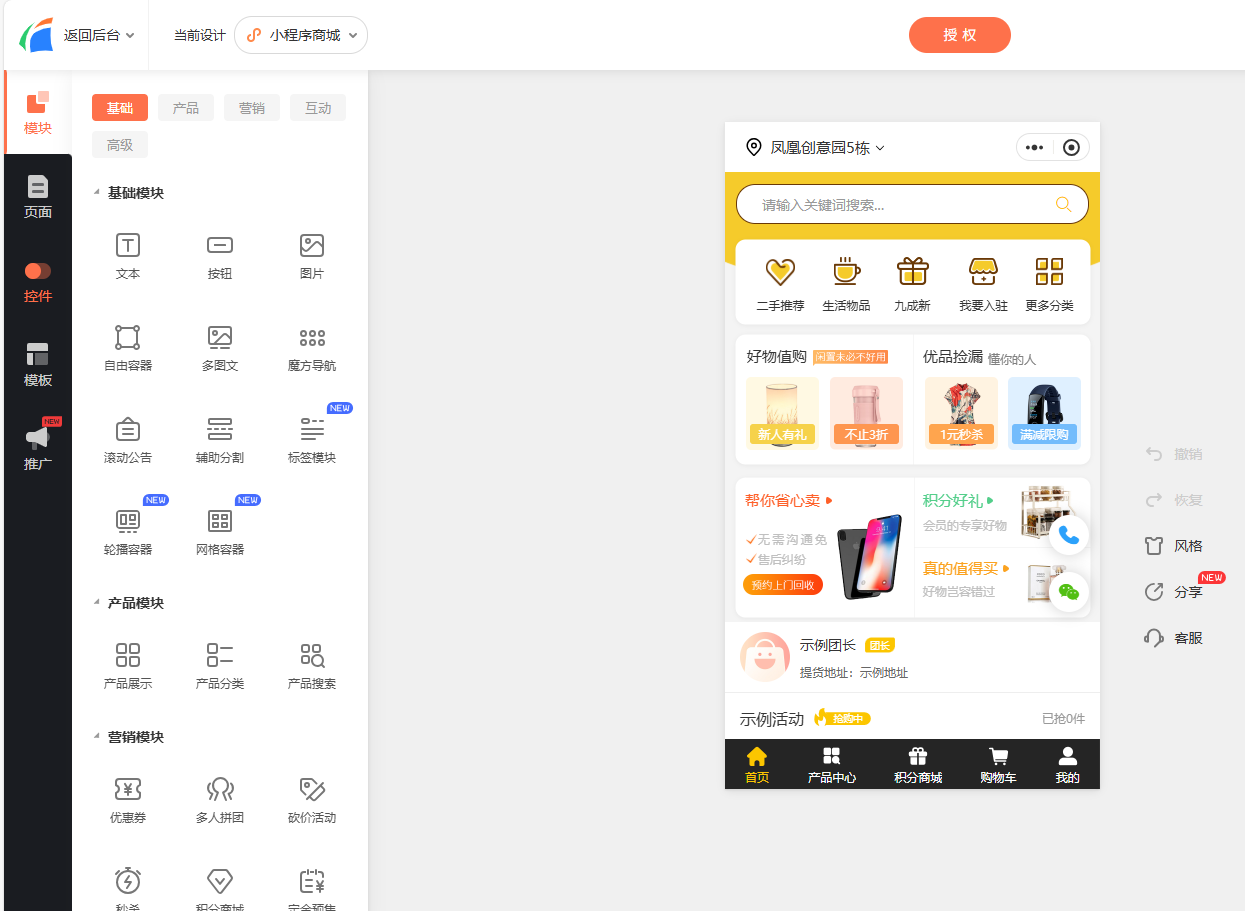This screenshot has height=911, width=1245.
Task: Click the 新人有礼 product thumbnail
Action: click(782, 413)
